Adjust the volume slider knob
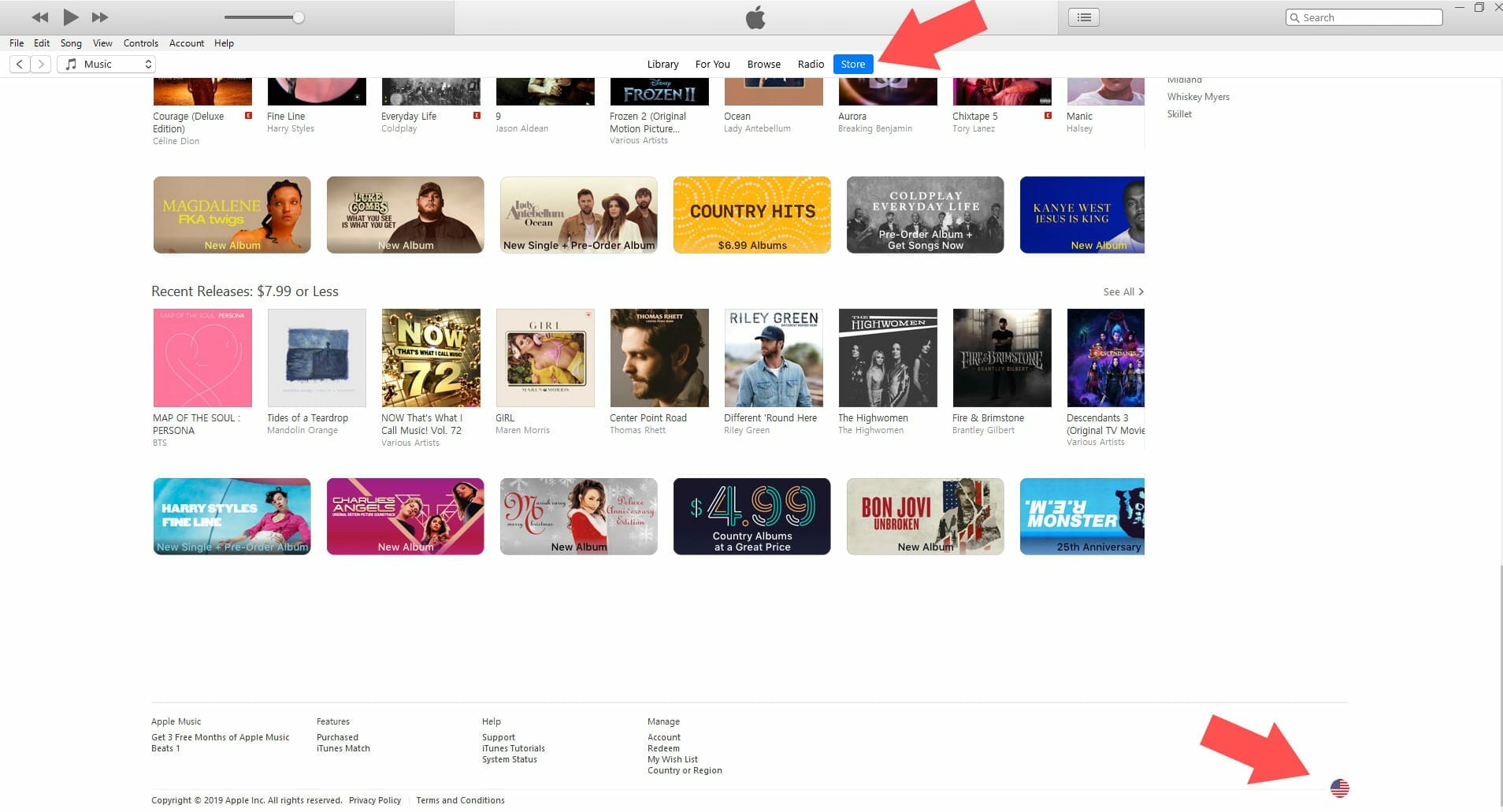The width and height of the screenshot is (1503, 812). (x=299, y=17)
